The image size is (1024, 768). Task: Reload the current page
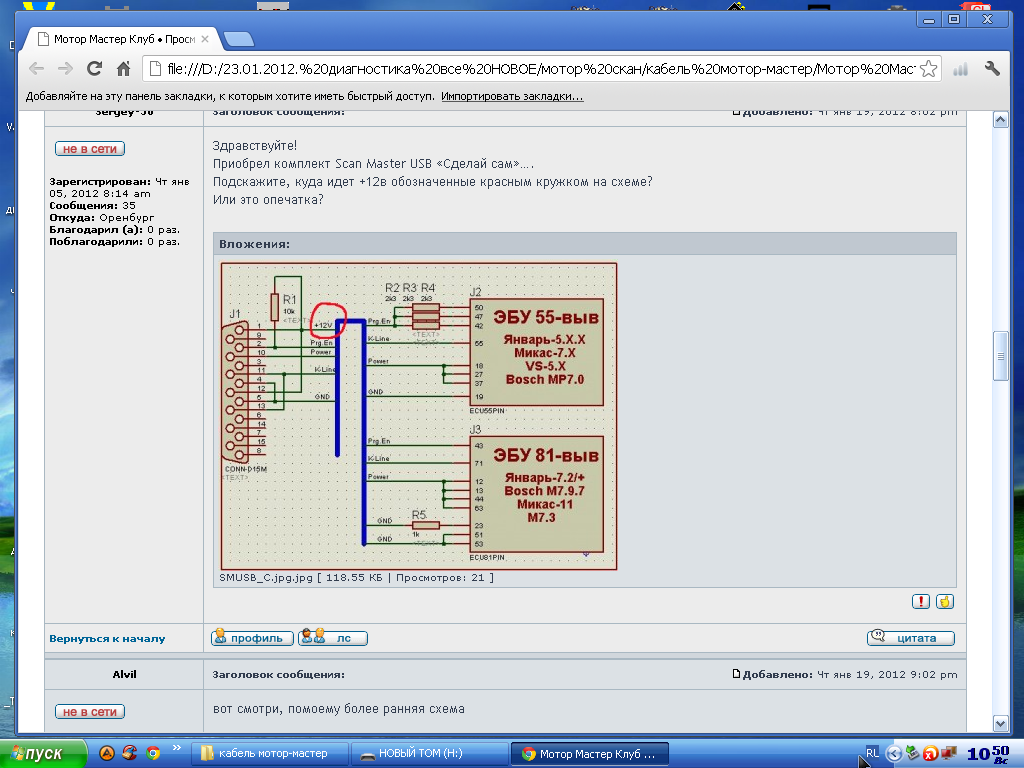(x=95, y=69)
